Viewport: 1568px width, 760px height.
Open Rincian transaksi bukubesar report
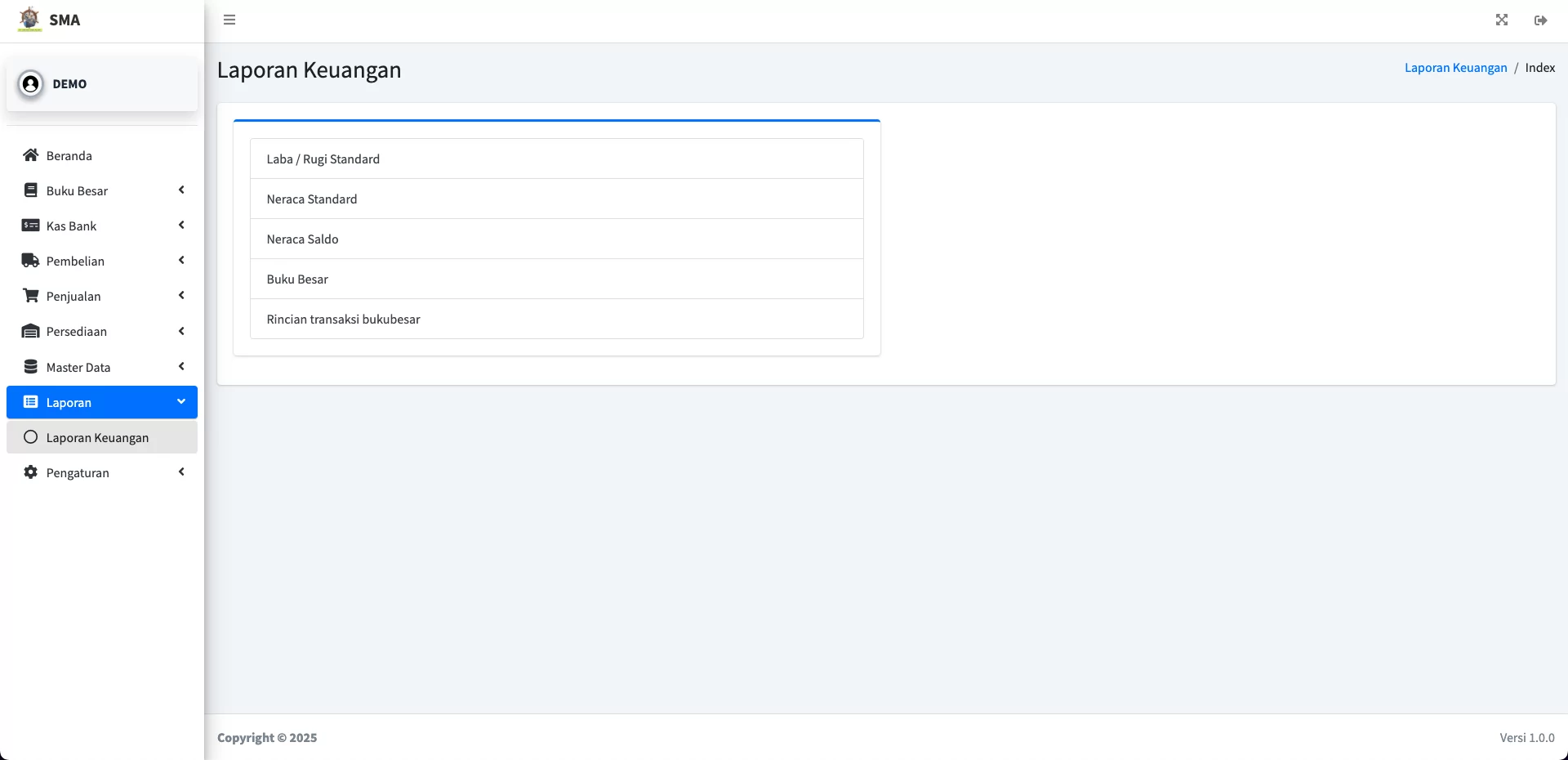point(557,319)
